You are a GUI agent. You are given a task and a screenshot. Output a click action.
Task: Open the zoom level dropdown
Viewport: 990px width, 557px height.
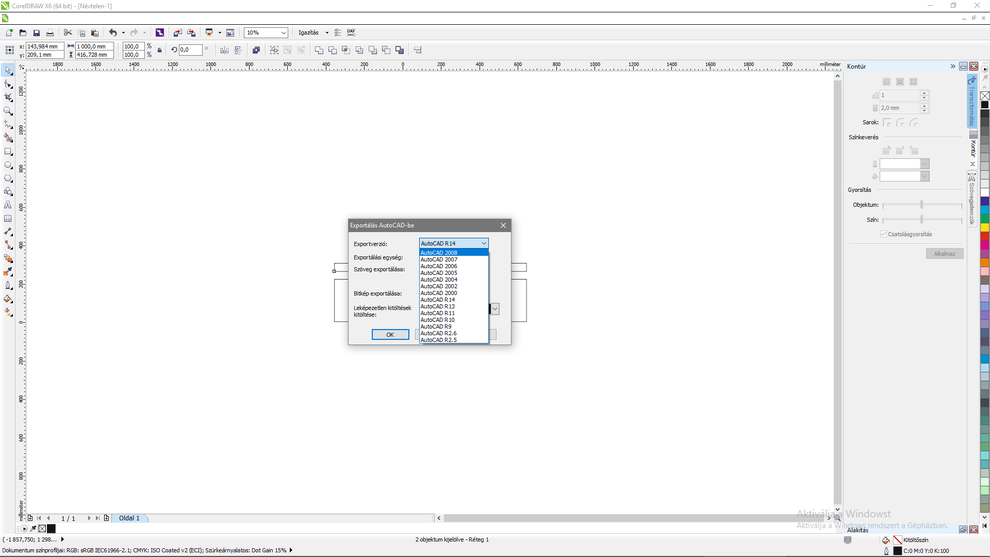[283, 33]
